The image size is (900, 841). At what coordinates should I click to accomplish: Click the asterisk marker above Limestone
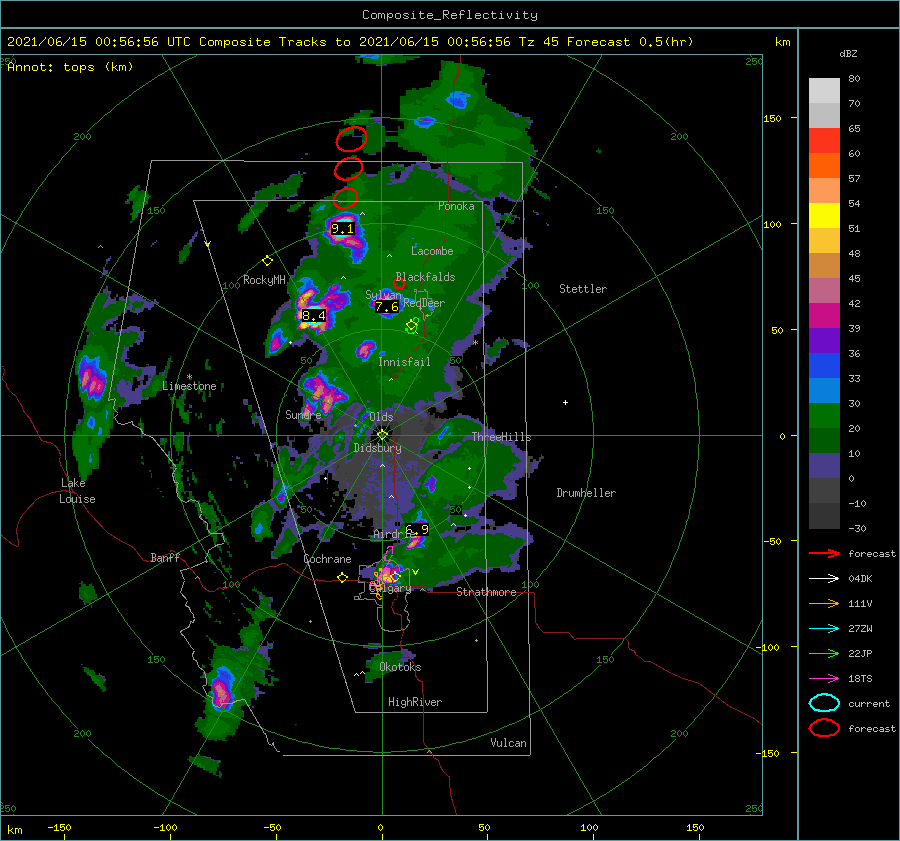point(189,377)
